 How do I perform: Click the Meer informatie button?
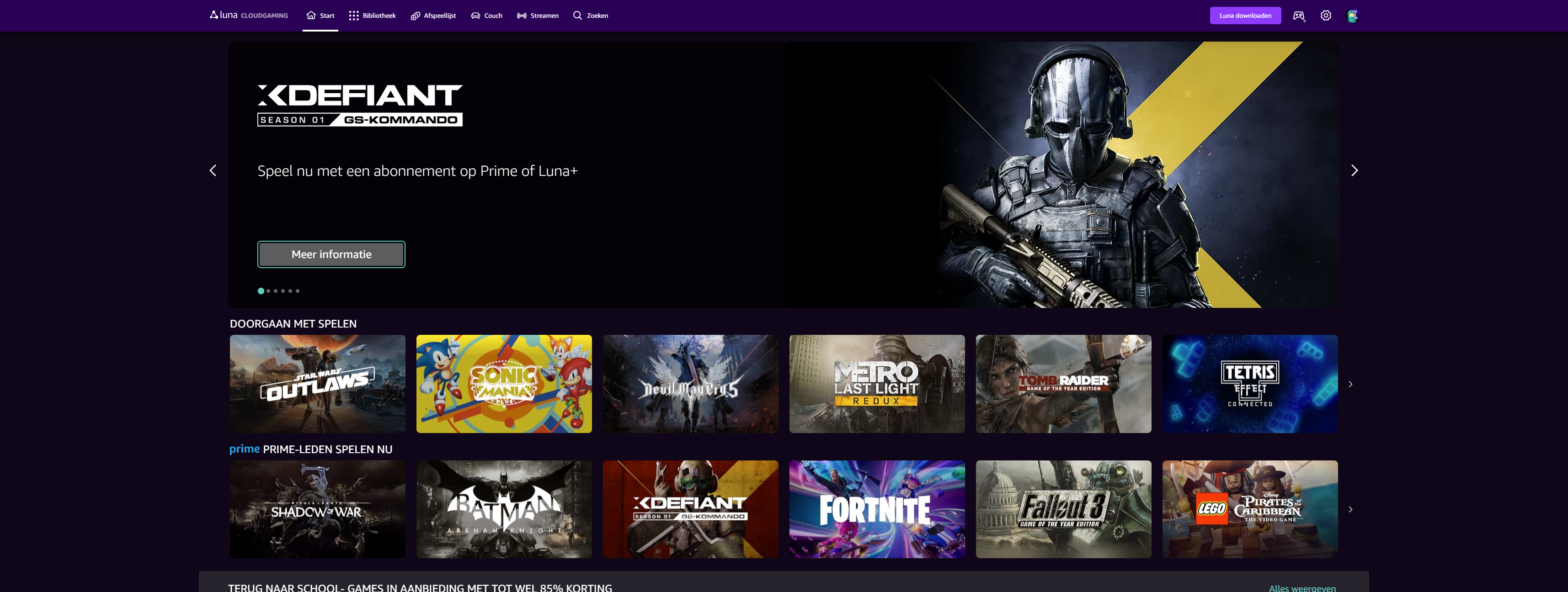coord(331,254)
